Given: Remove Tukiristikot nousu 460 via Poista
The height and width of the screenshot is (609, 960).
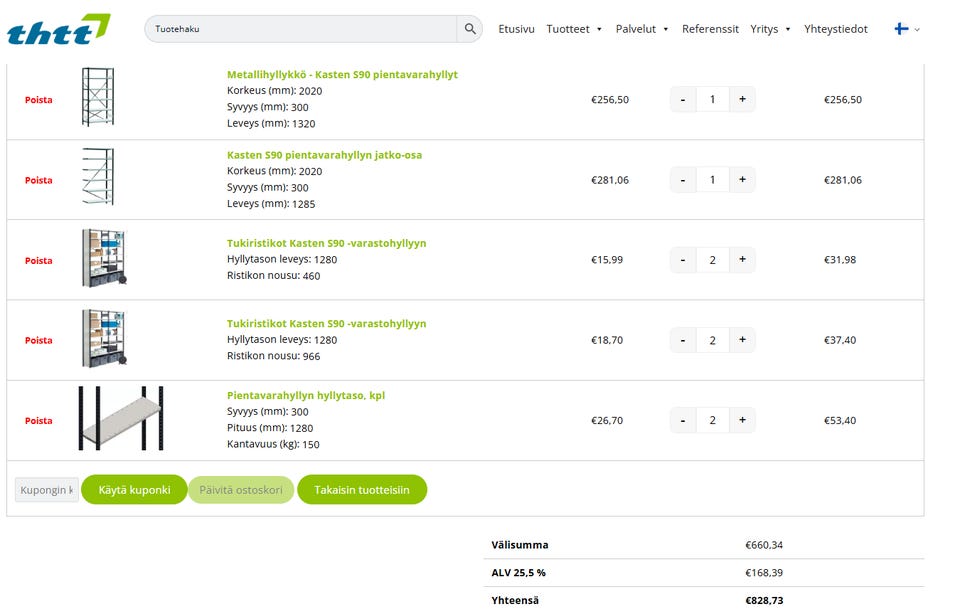Looking at the screenshot, I should point(39,261).
